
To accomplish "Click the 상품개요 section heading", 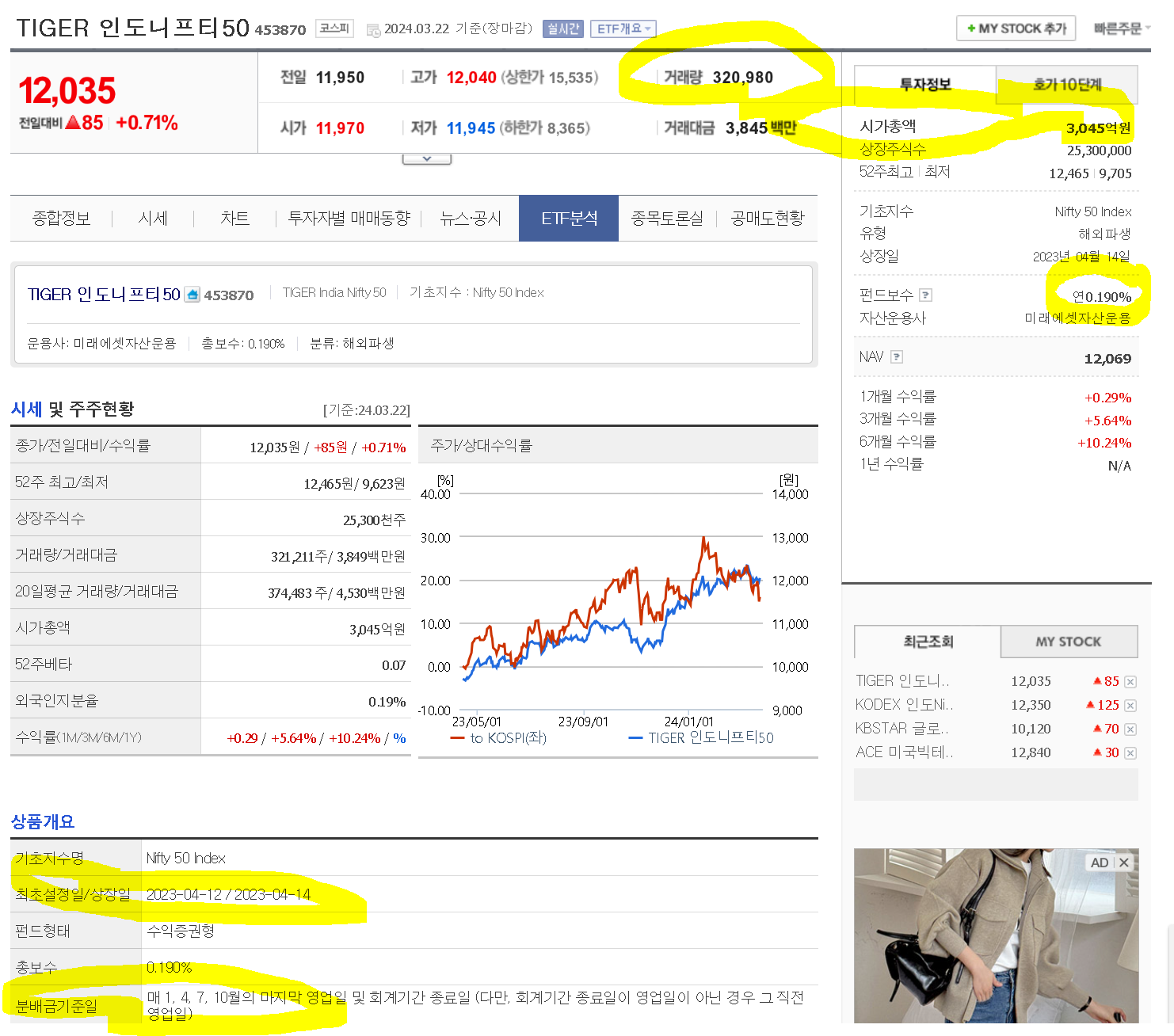I will (43, 821).
